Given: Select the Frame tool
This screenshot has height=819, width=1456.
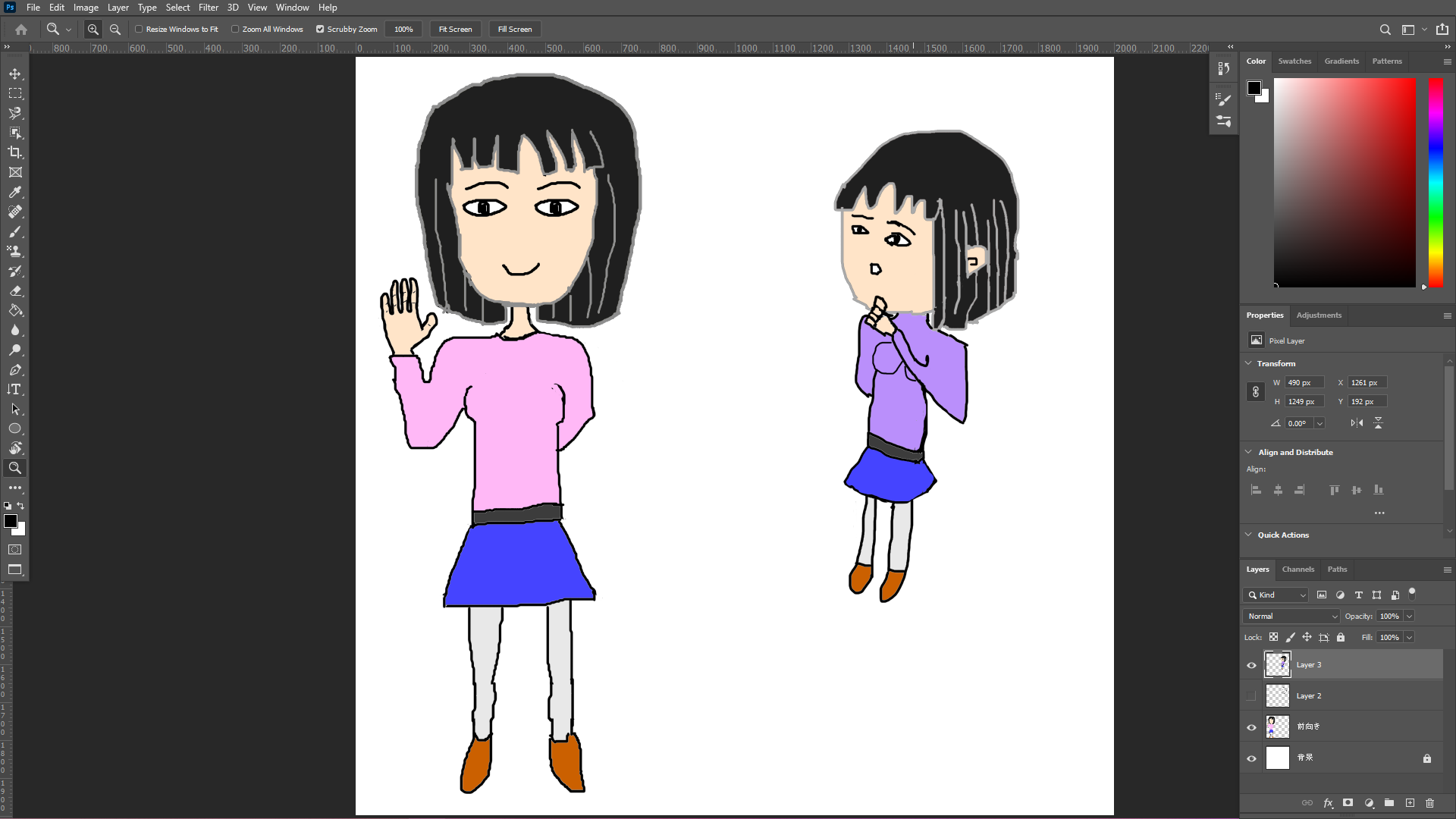Looking at the screenshot, I should point(15,172).
